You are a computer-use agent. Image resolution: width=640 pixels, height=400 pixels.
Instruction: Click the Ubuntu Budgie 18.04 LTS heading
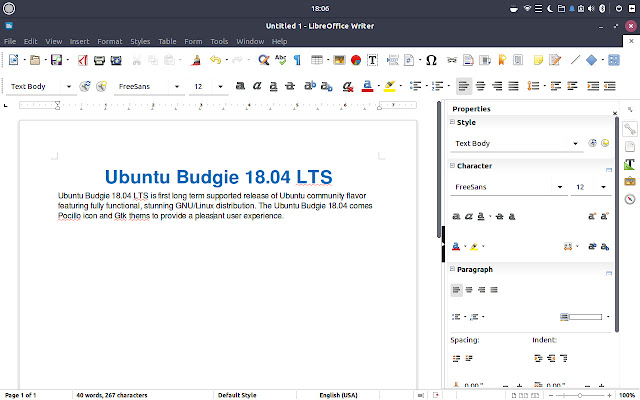coord(219,177)
